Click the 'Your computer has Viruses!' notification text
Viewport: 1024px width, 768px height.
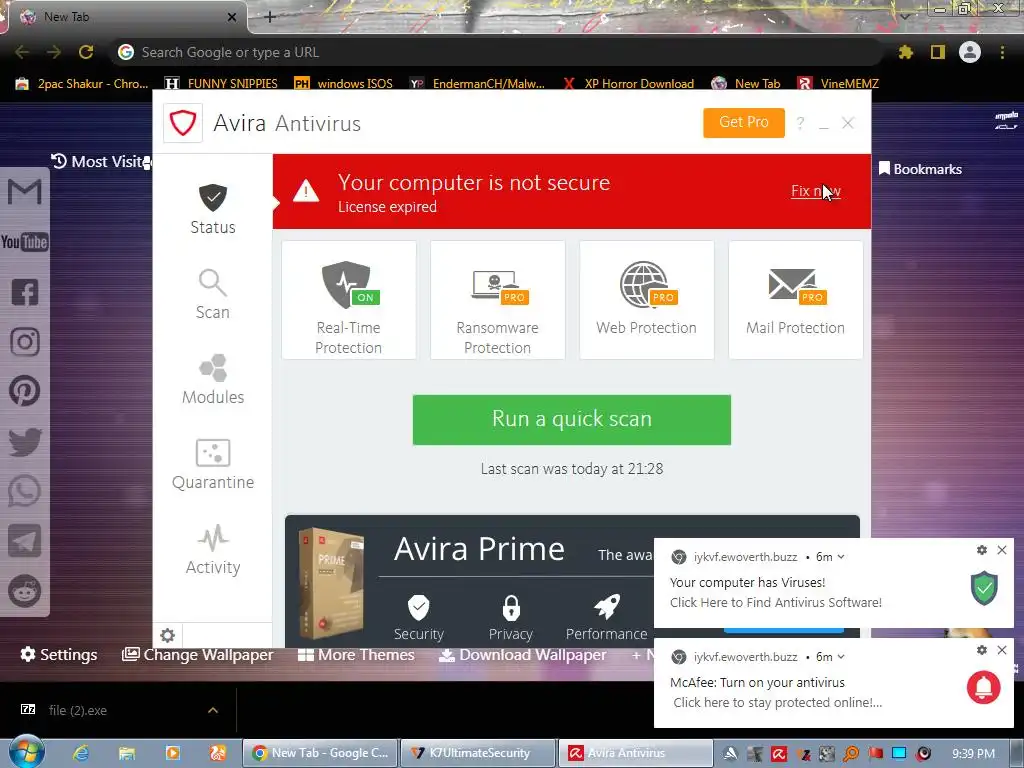748,583
